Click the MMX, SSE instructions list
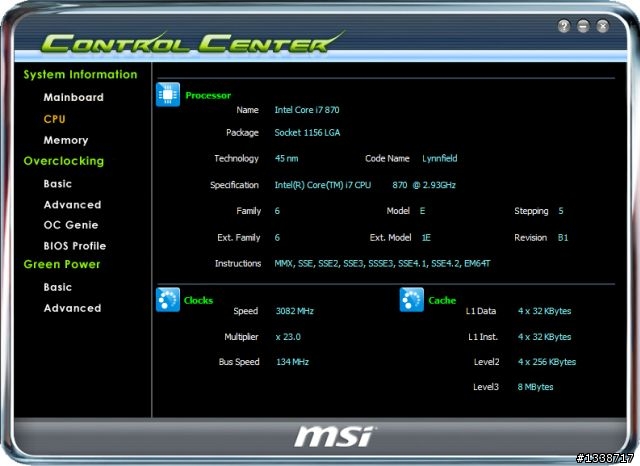Viewport: 640px width, 466px height. [382, 264]
